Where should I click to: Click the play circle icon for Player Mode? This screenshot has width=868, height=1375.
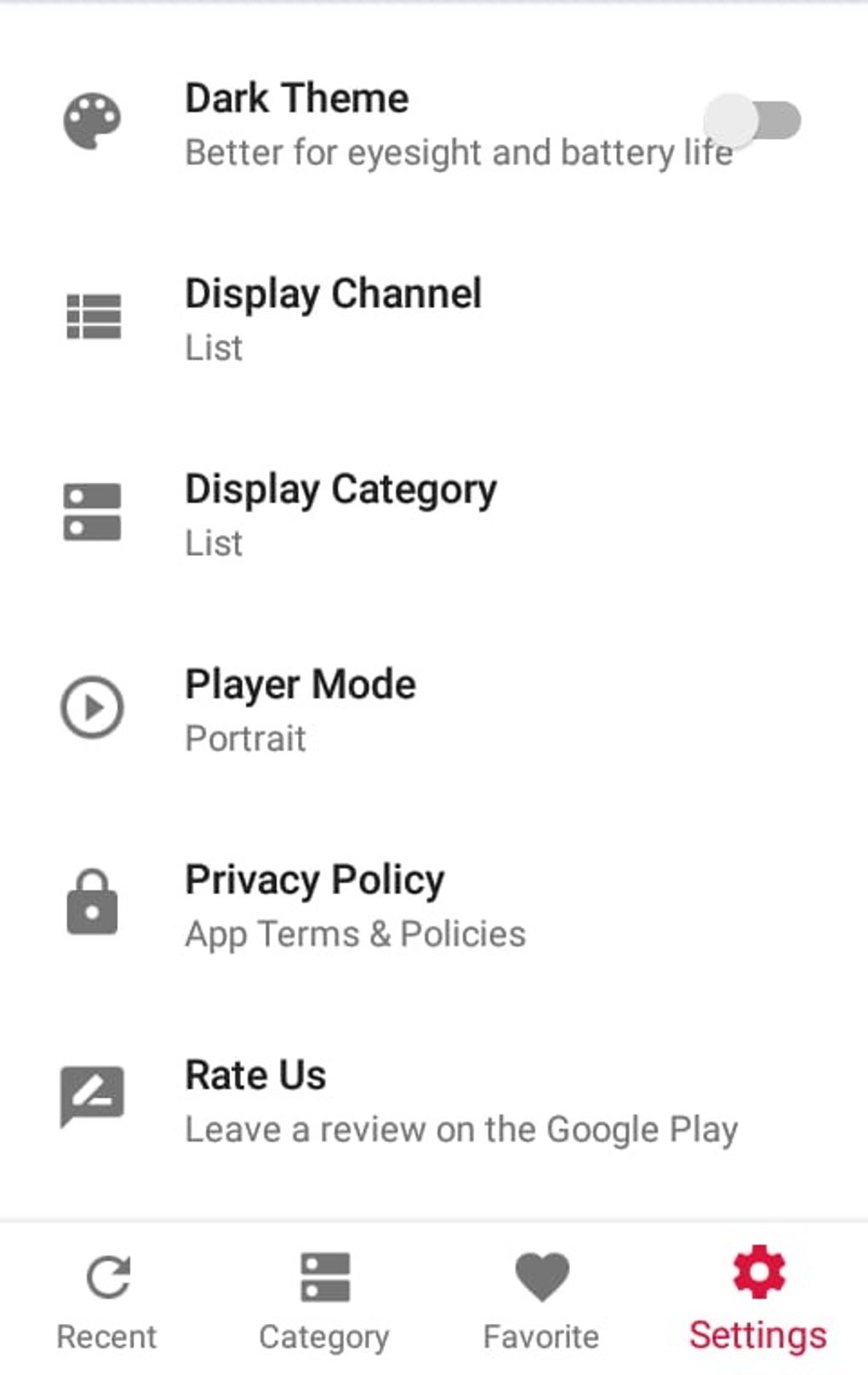92,708
